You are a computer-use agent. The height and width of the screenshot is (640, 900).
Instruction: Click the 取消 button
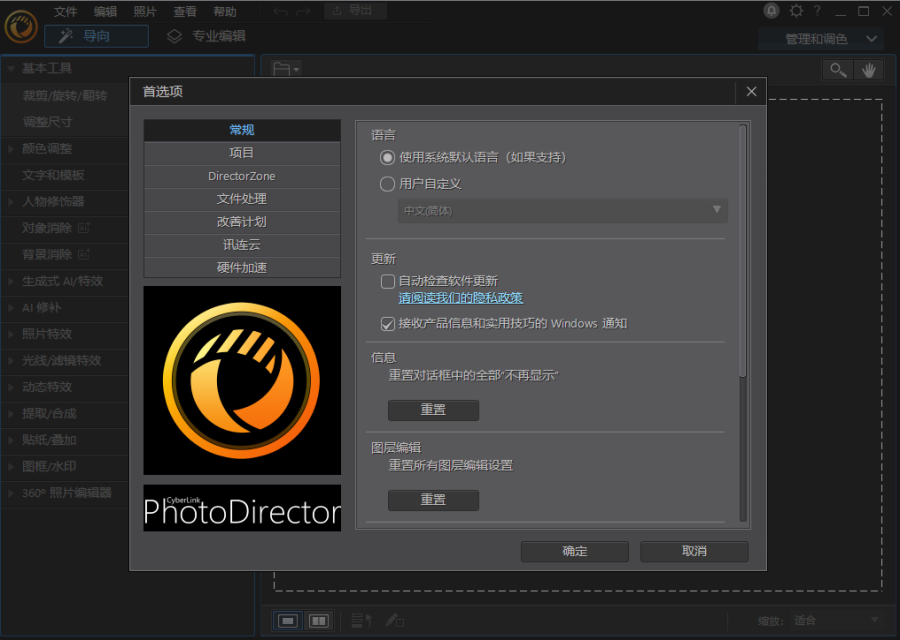[x=694, y=551]
